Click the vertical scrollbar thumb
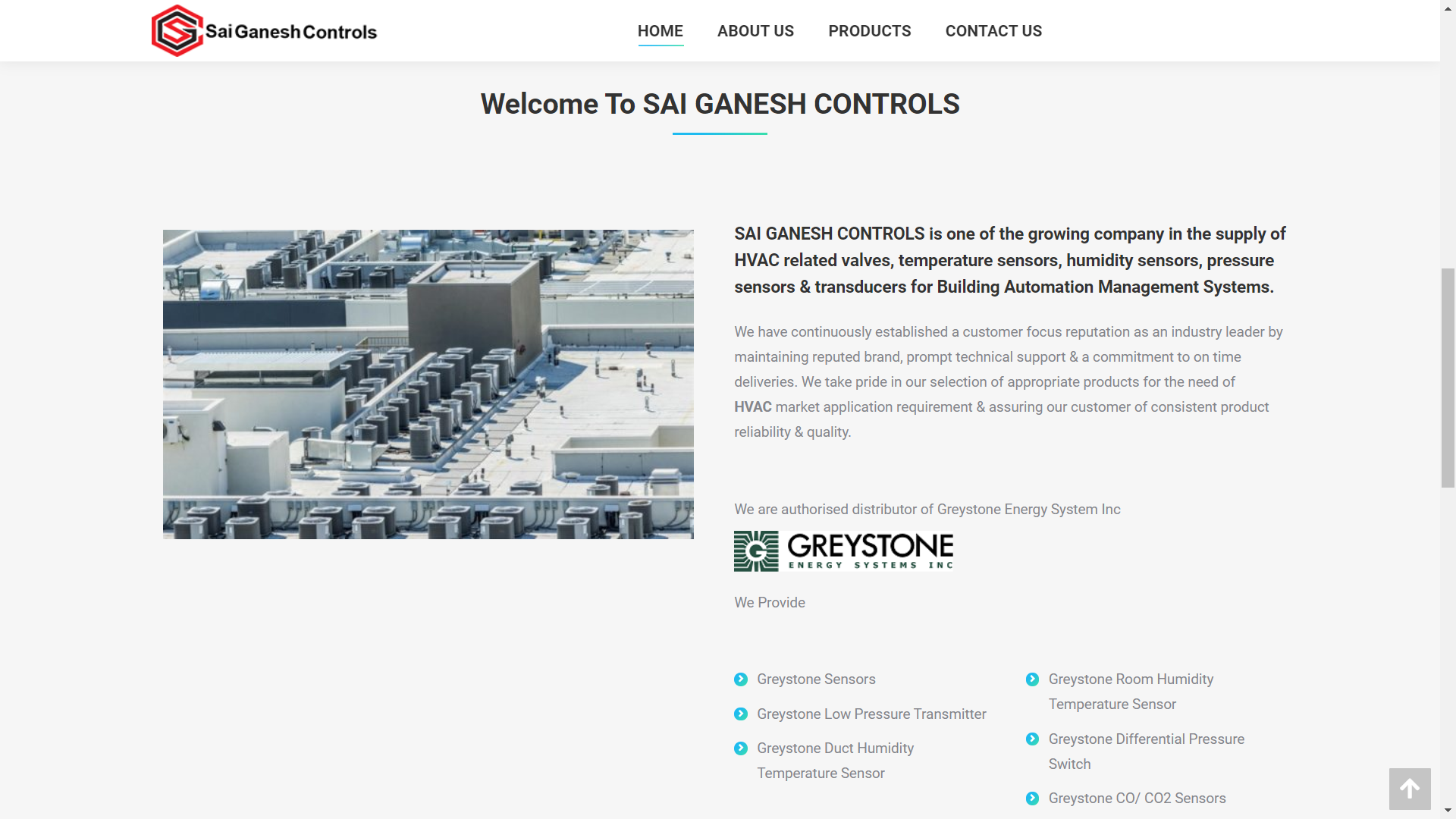 1448,378
